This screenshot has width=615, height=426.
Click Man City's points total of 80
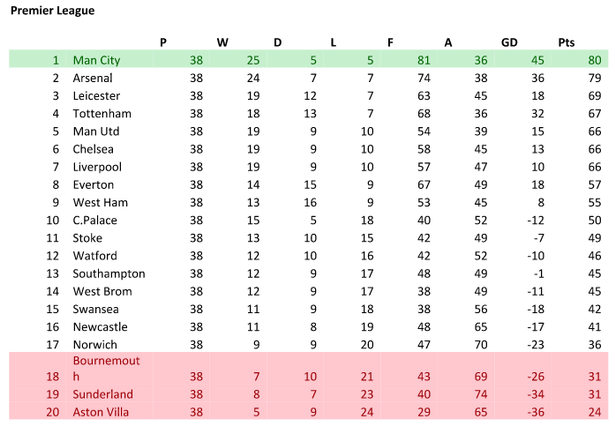(594, 60)
